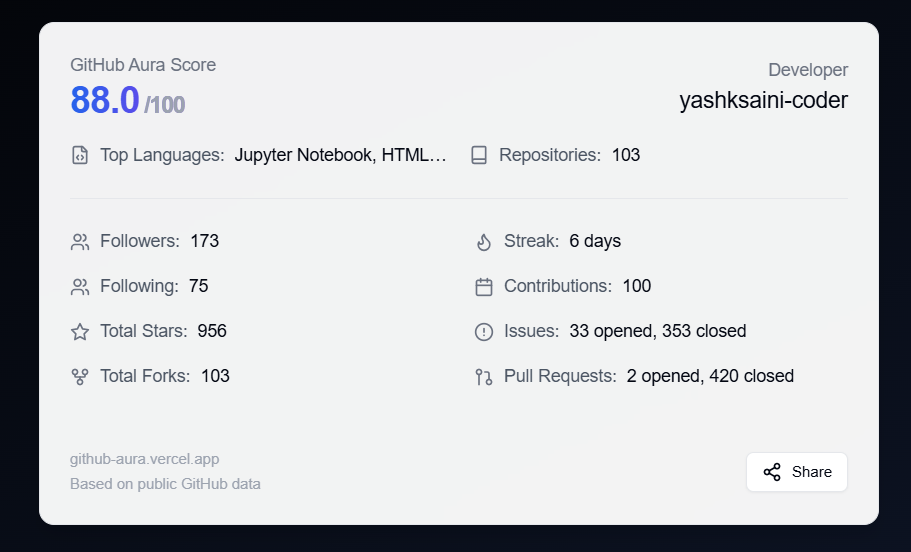Click the 88.0 aura score value
This screenshot has width=911, height=552.
pos(104,101)
